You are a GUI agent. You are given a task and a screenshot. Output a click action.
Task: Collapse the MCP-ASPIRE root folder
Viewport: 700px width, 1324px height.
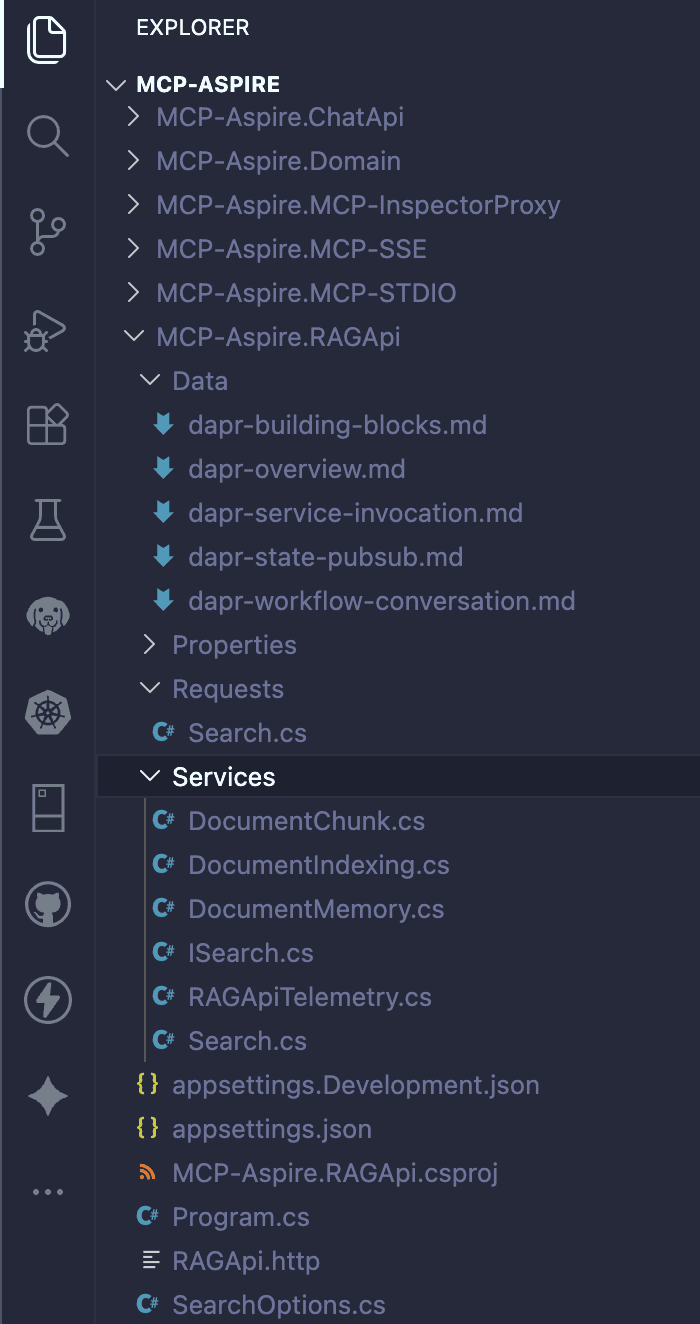pos(118,85)
